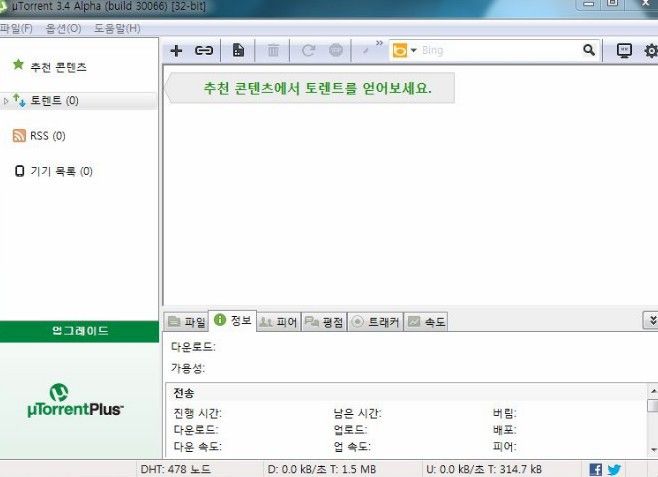Click the 가용성: label

(x=188, y=368)
